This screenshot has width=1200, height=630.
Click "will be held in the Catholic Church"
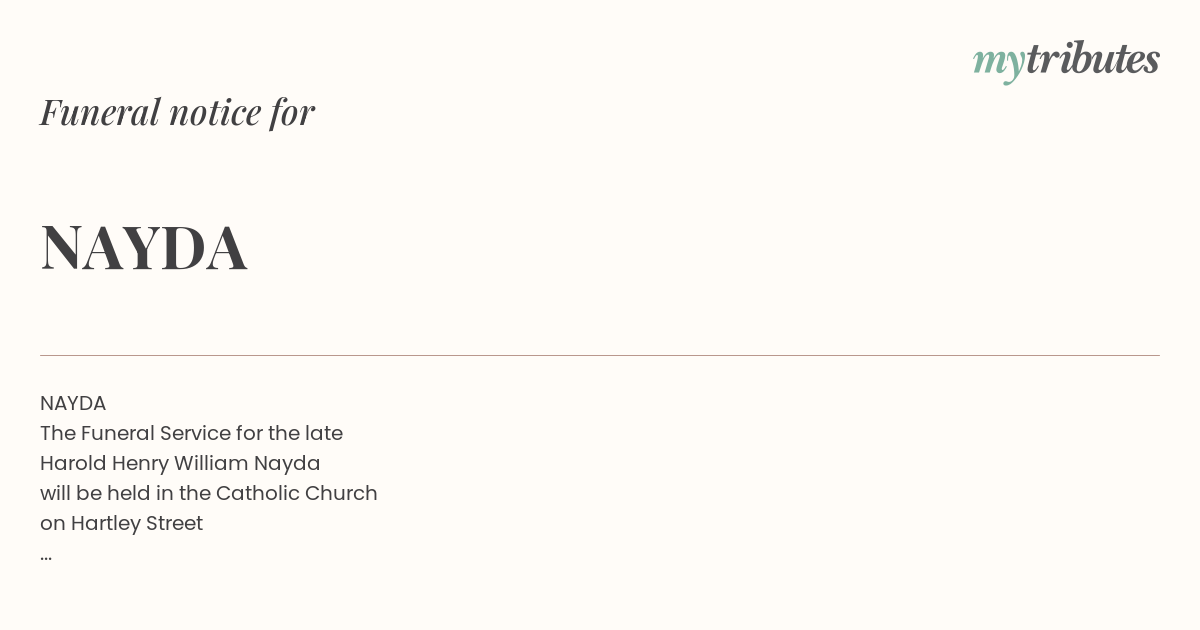[x=209, y=493]
